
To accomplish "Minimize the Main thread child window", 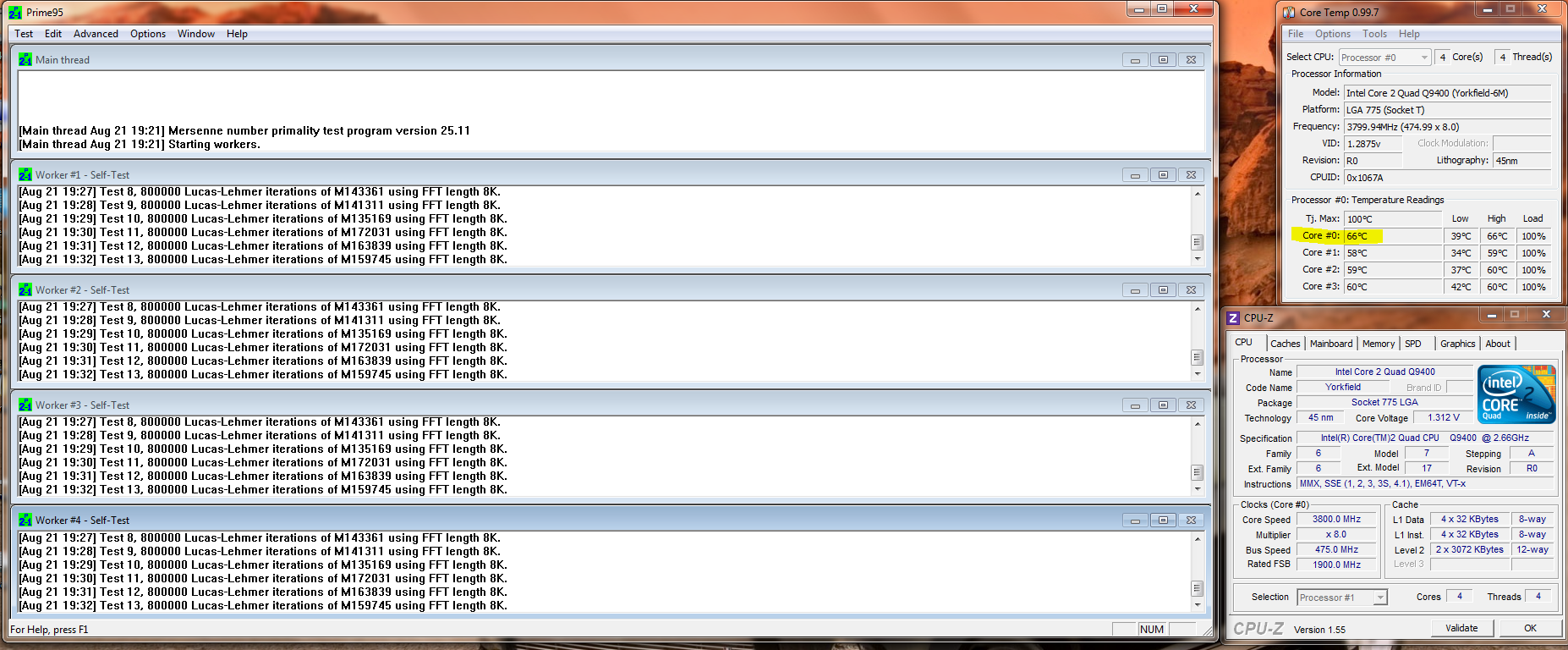I will click(x=1135, y=59).
